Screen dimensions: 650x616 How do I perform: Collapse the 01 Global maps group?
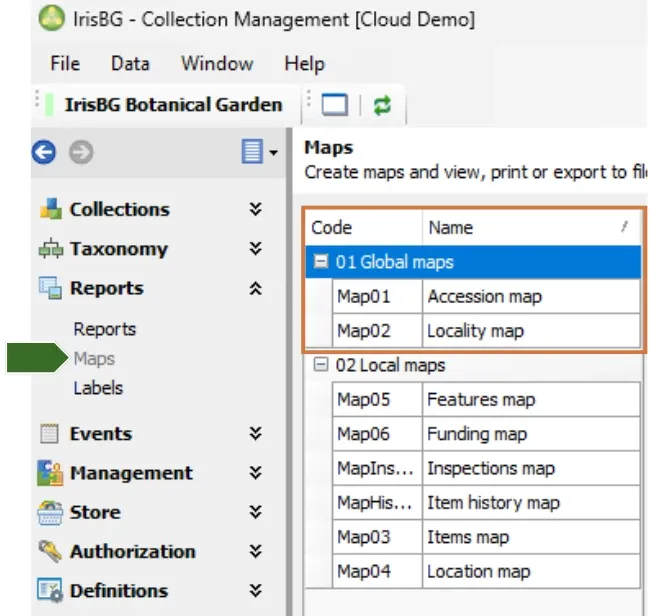click(x=321, y=261)
